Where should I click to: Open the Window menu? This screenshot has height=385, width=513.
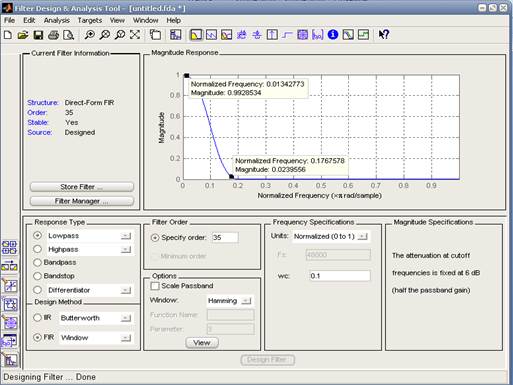pos(146,20)
